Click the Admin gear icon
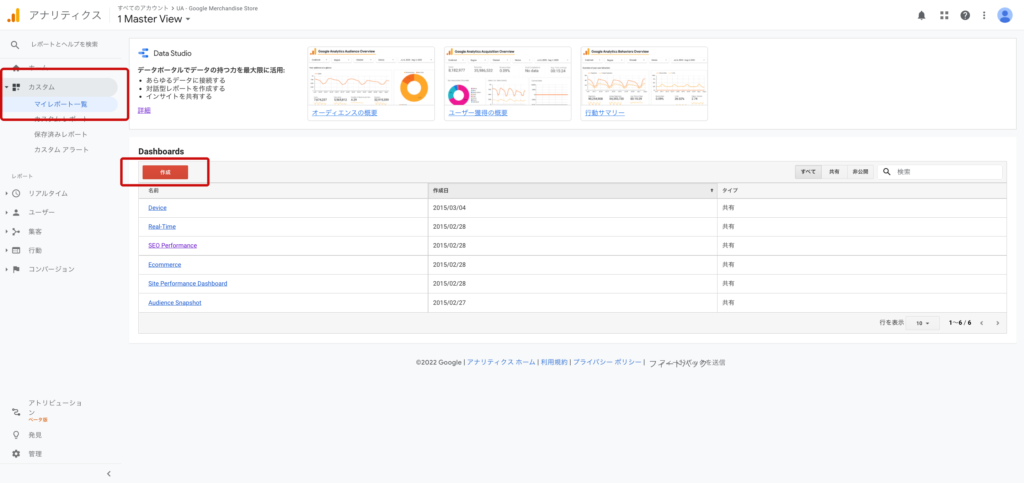This screenshot has height=483, width=1024. point(16,454)
